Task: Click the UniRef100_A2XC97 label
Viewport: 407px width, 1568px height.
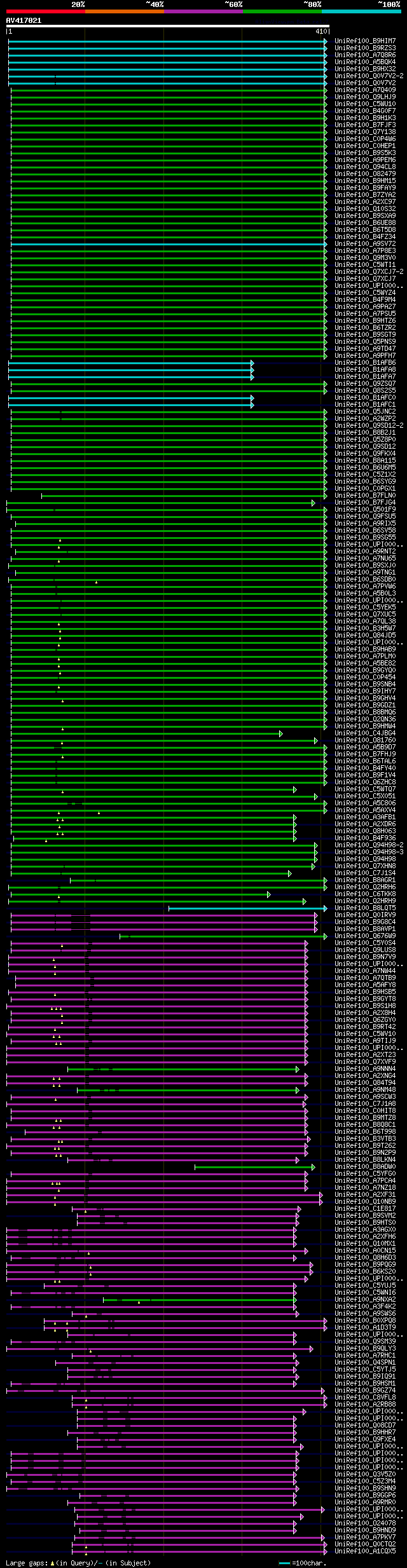Action: point(365,202)
